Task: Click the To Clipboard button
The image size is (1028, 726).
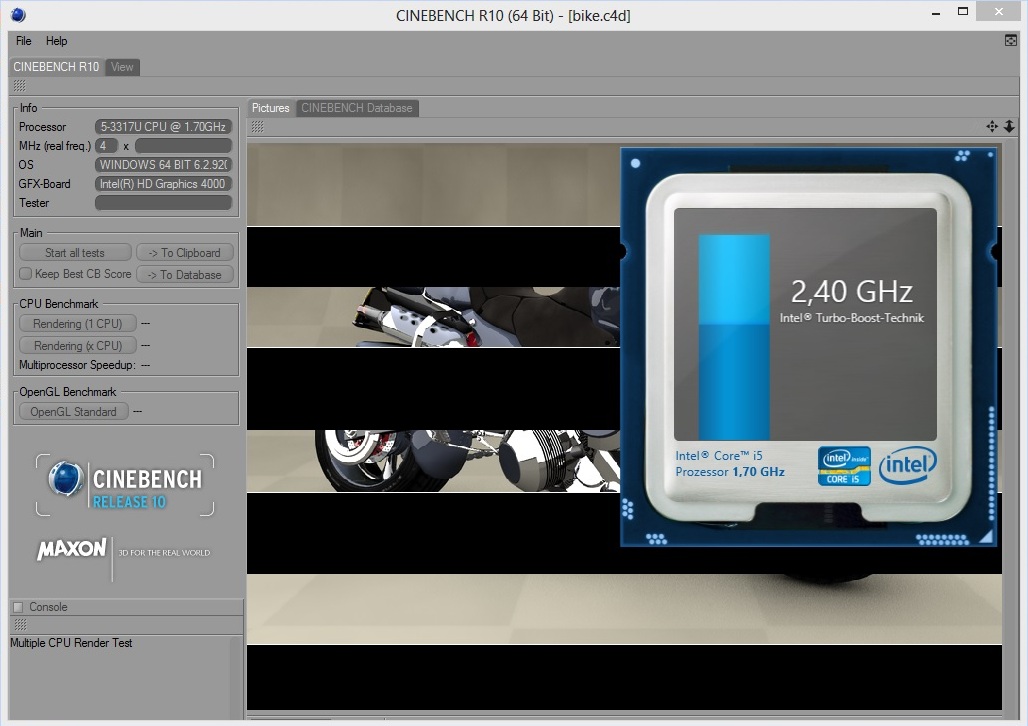Action: click(185, 252)
